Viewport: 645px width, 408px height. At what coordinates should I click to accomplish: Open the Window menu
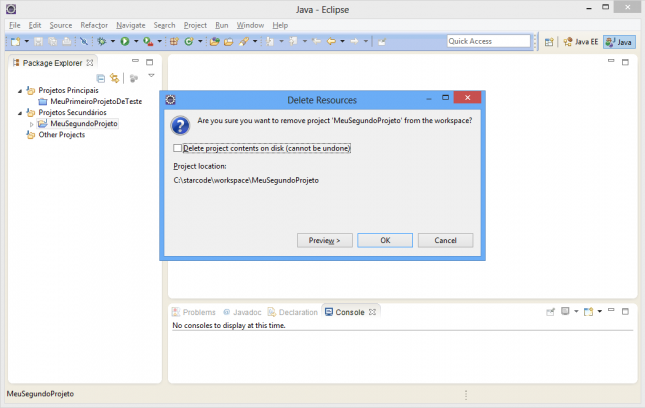tap(250, 26)
